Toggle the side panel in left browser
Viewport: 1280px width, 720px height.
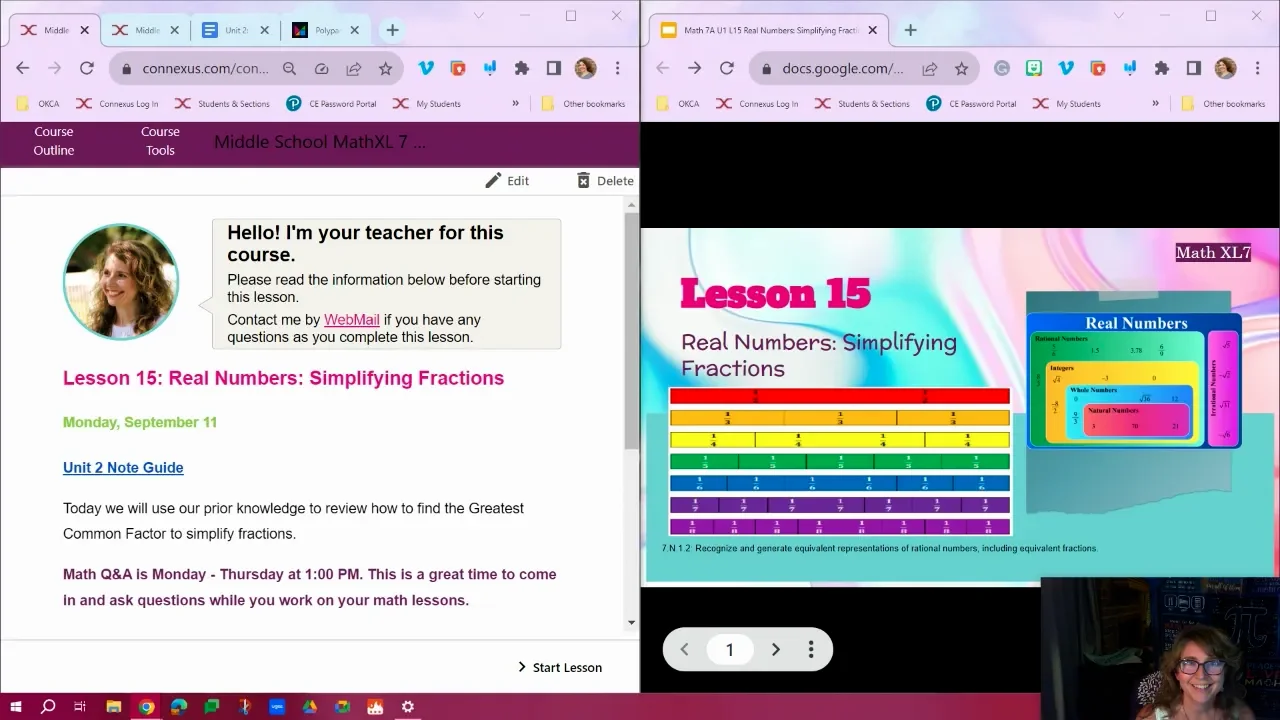(553, 68)
